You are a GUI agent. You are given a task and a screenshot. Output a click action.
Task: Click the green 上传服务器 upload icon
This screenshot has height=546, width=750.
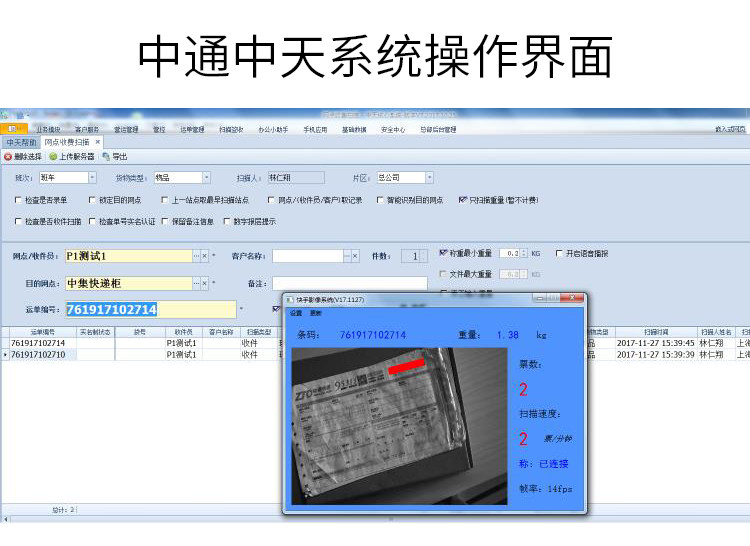click(54, 157)
